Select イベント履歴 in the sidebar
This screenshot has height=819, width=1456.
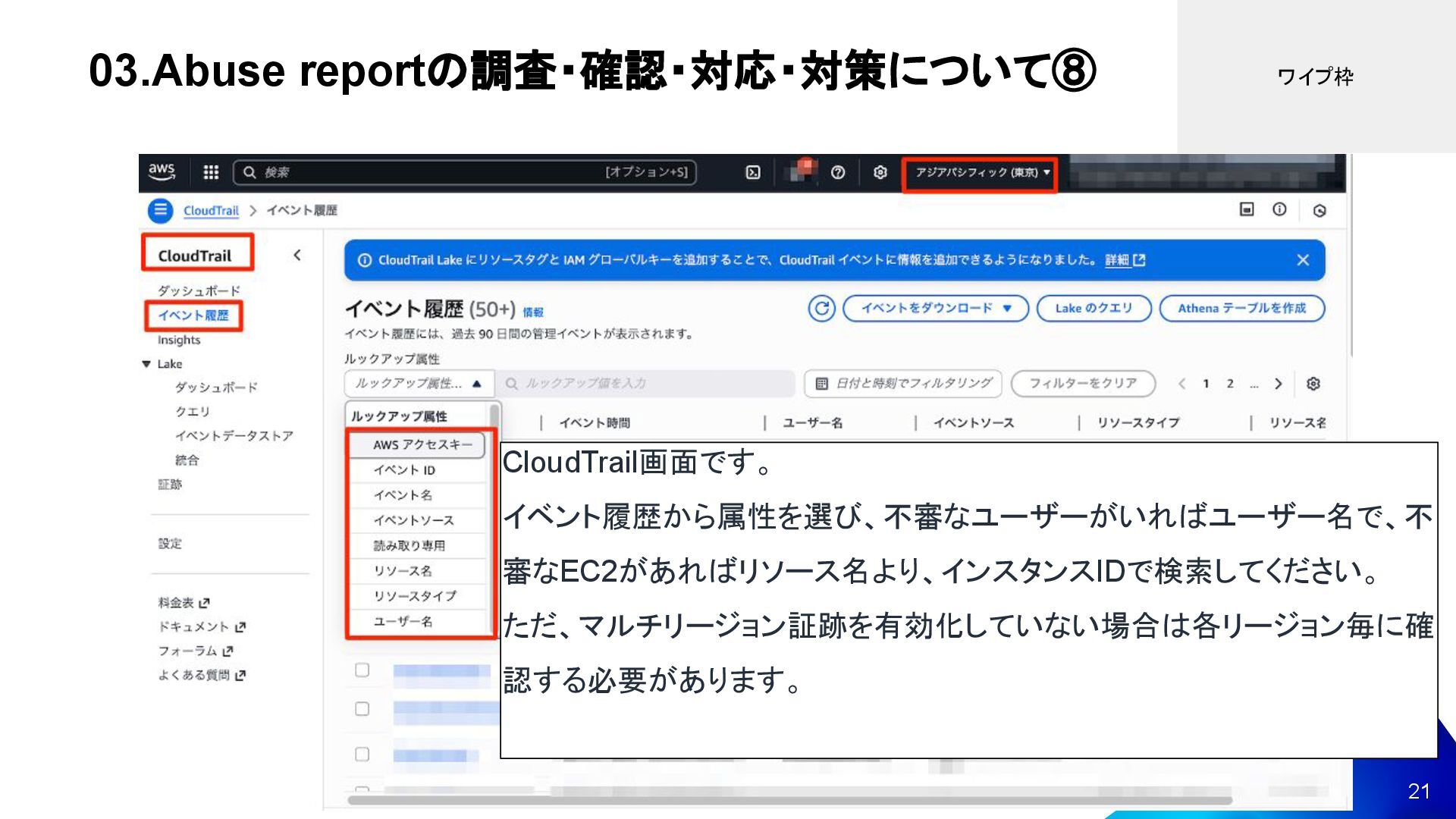[x=193, y=315]
